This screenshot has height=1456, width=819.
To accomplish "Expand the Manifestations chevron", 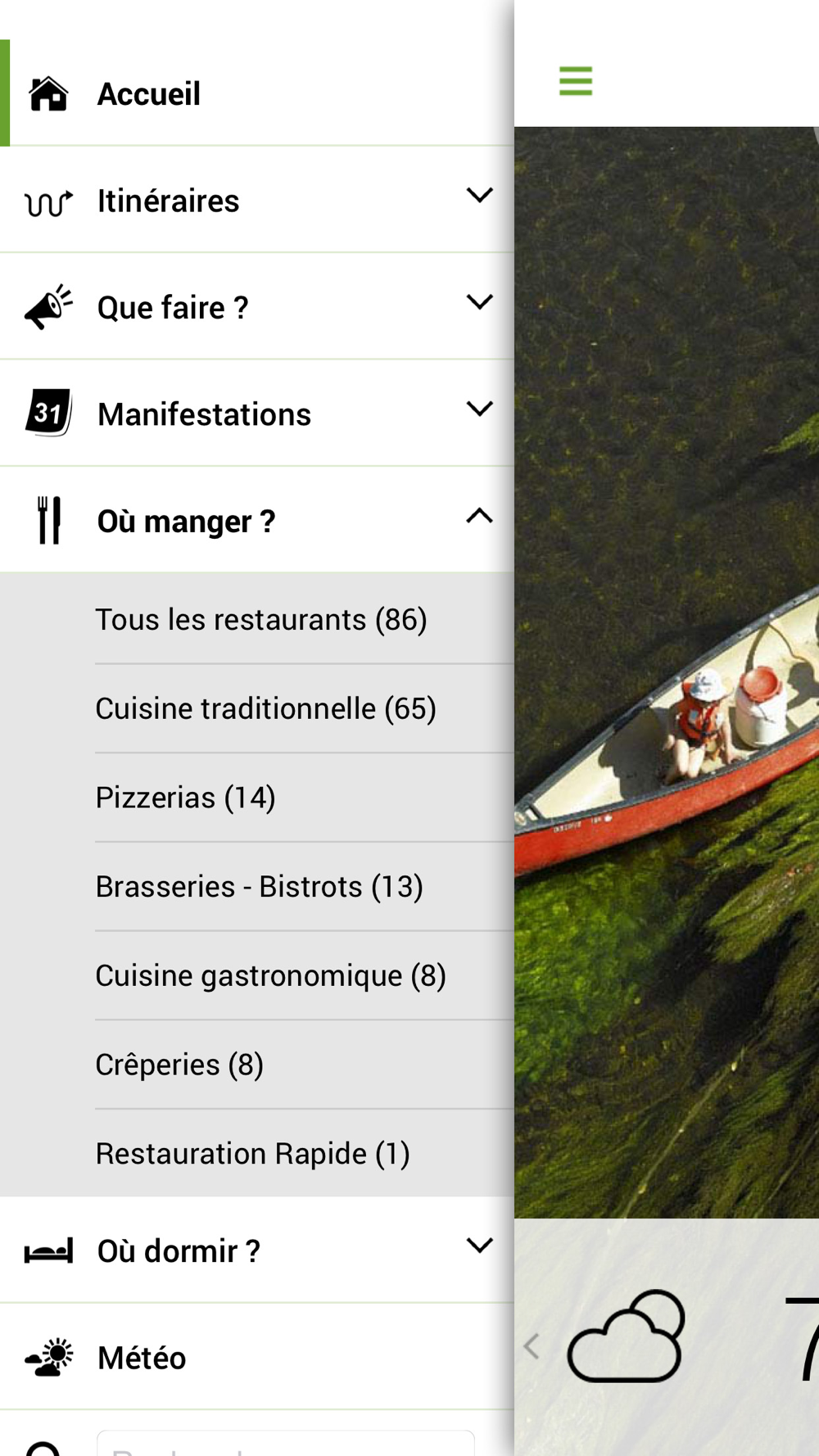I will 480,409.
